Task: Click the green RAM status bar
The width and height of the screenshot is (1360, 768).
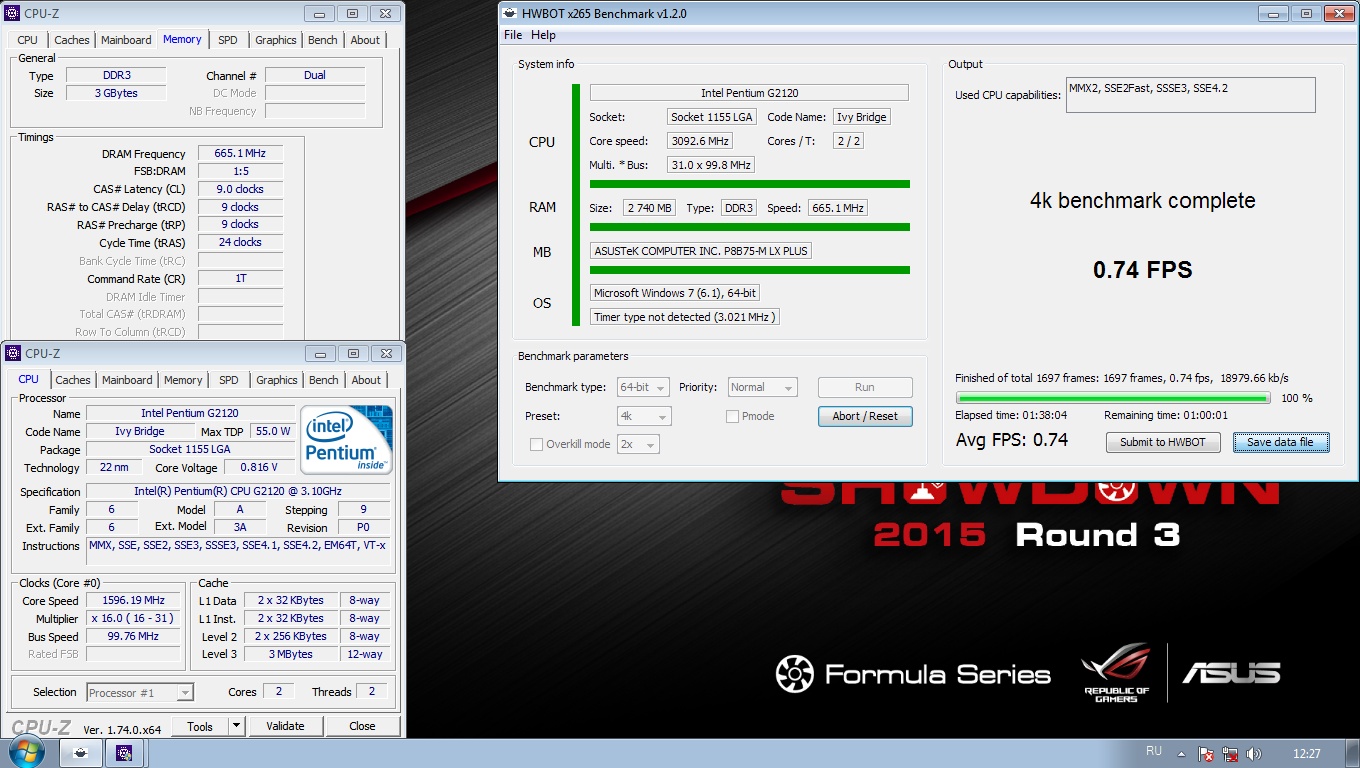Action: point(750,227)
